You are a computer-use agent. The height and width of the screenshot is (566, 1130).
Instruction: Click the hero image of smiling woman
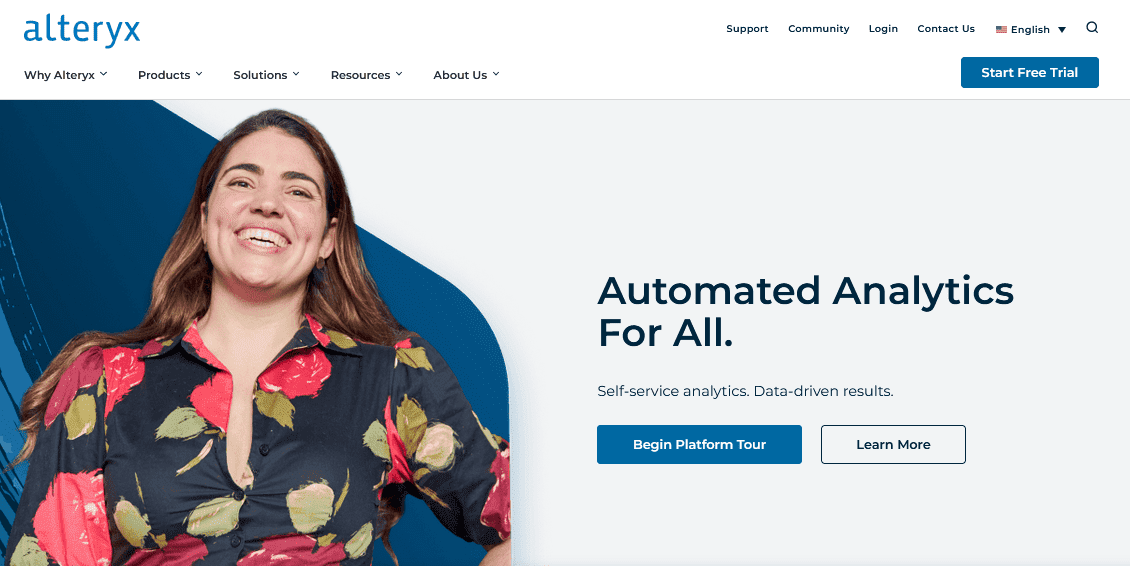click(259, 339)
